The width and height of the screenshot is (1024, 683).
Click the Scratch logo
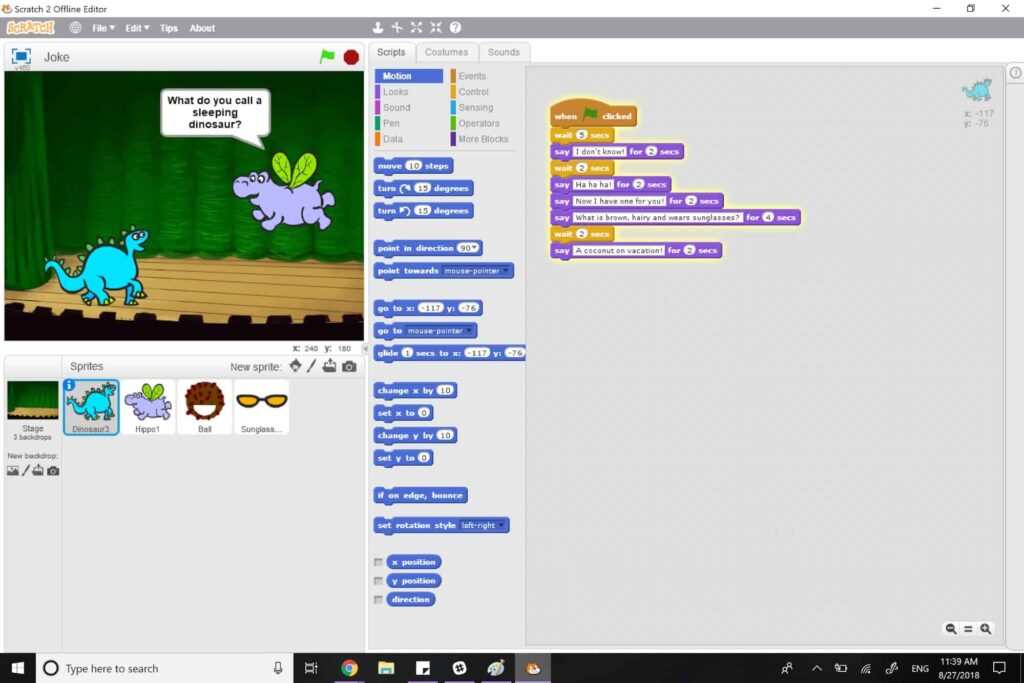pos(31,27)
